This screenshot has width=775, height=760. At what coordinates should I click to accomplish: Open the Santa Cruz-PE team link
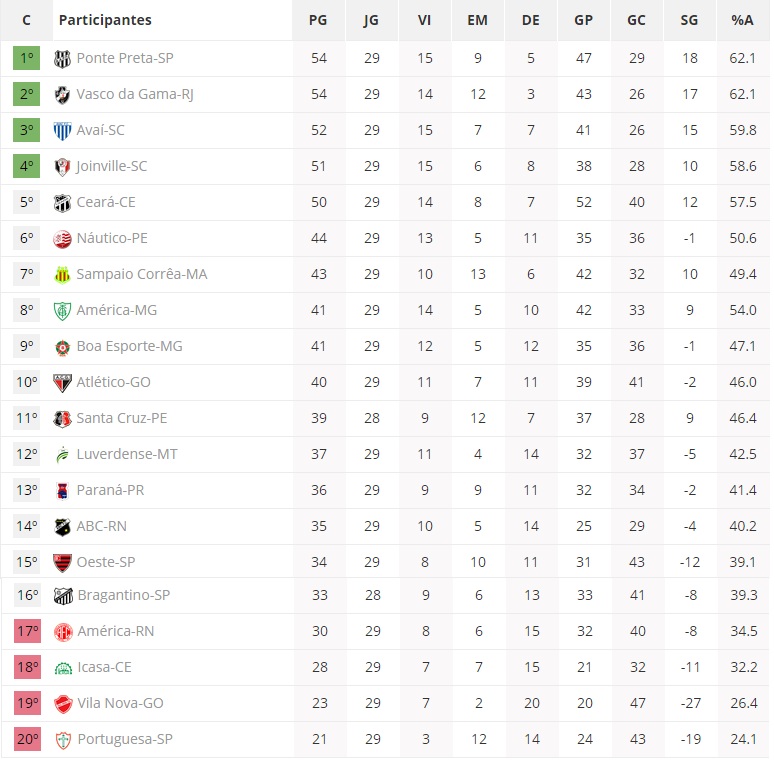coord(122,419)
